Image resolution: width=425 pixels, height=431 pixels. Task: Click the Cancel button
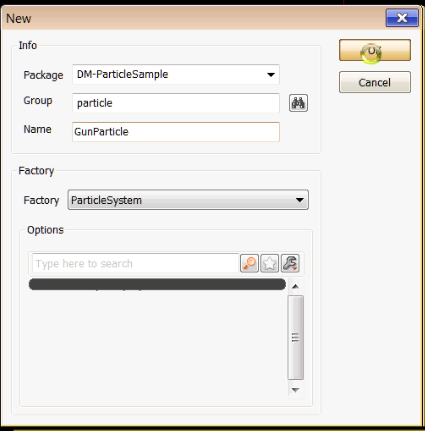tap(375, 82)
